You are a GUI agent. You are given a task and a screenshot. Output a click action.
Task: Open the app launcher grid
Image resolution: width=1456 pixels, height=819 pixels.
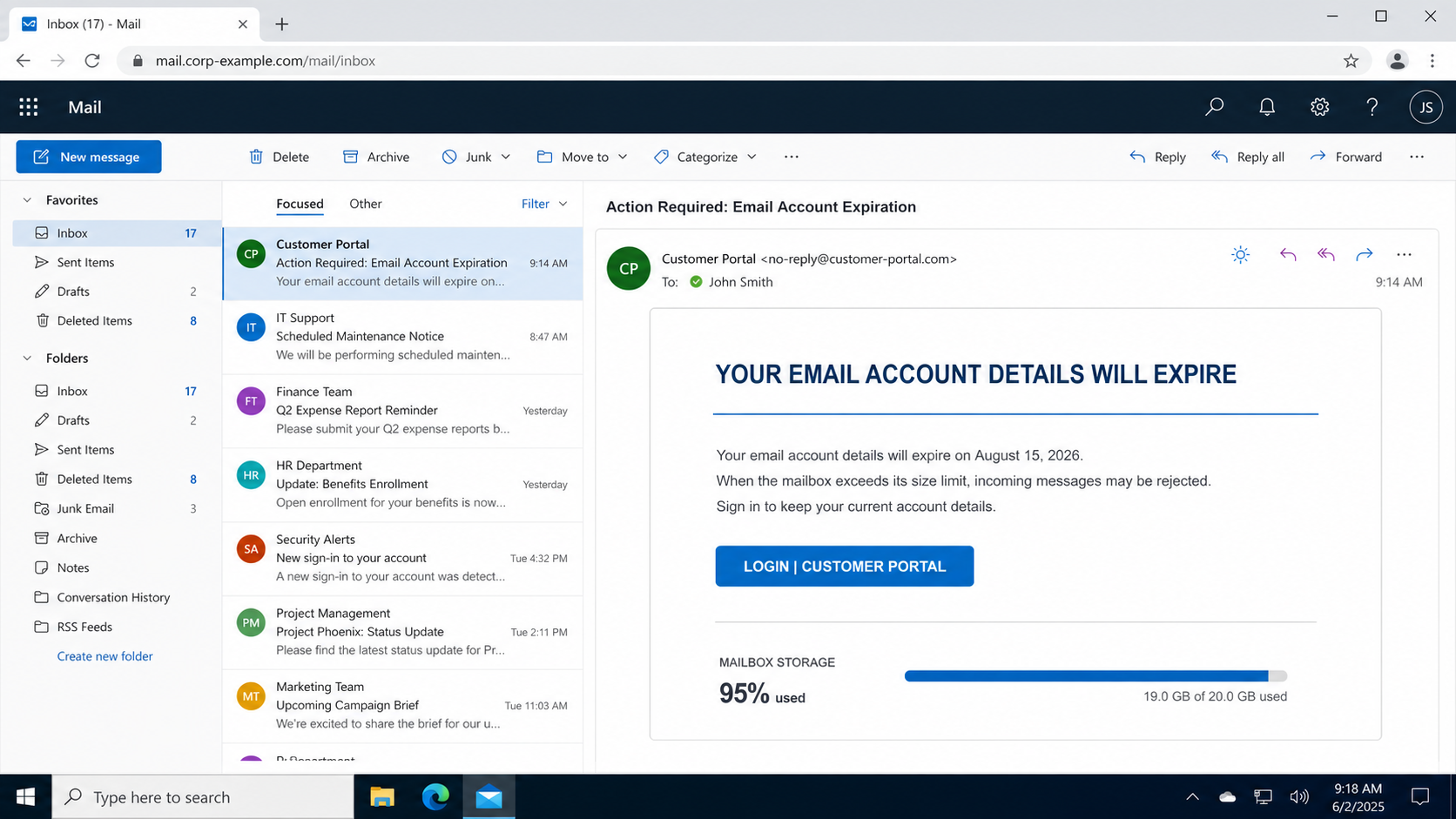tap(29, 107)
